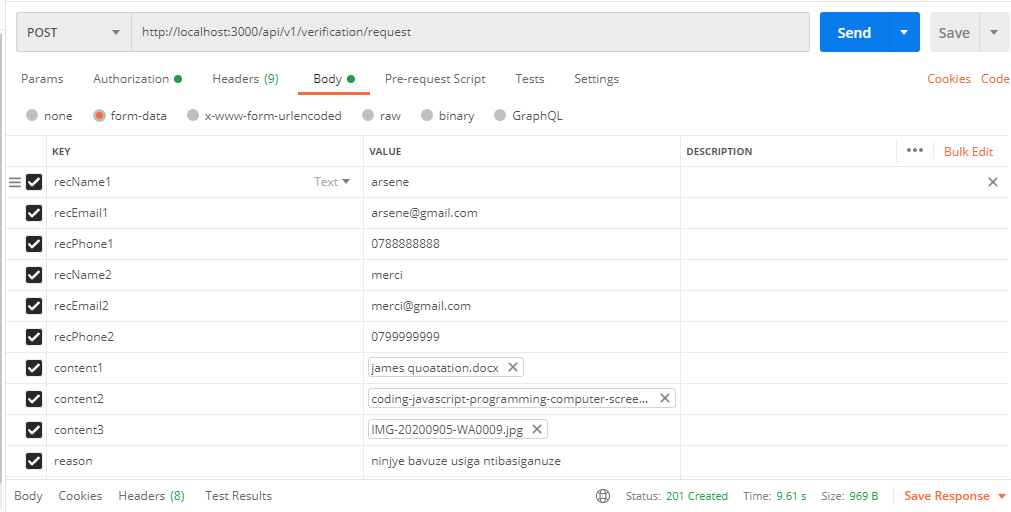Select the request Body tab
1011x512 pixels.
click(x=333, y=79)
